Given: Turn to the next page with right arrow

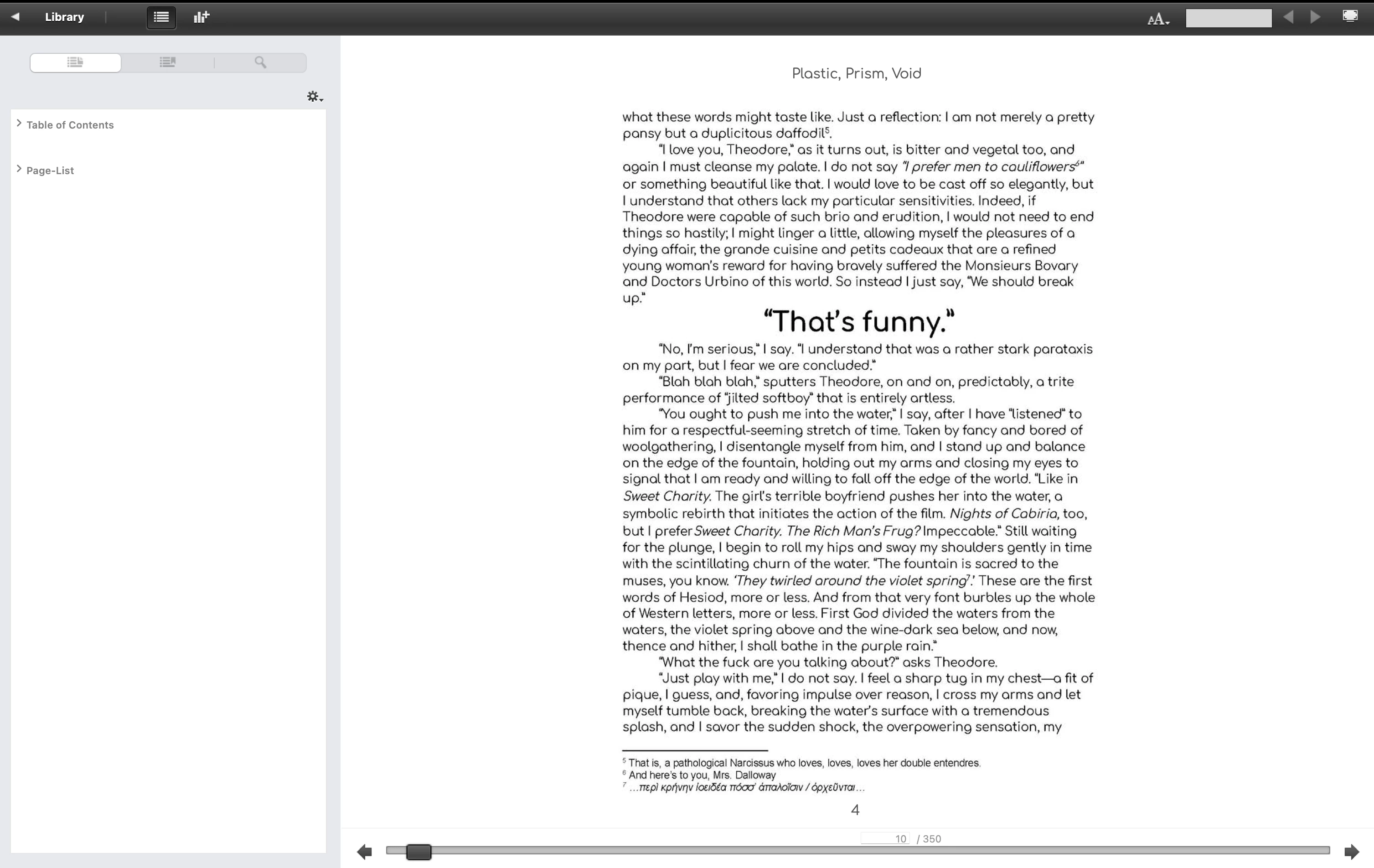Looking at the screenshot, I should point(1351,852).
